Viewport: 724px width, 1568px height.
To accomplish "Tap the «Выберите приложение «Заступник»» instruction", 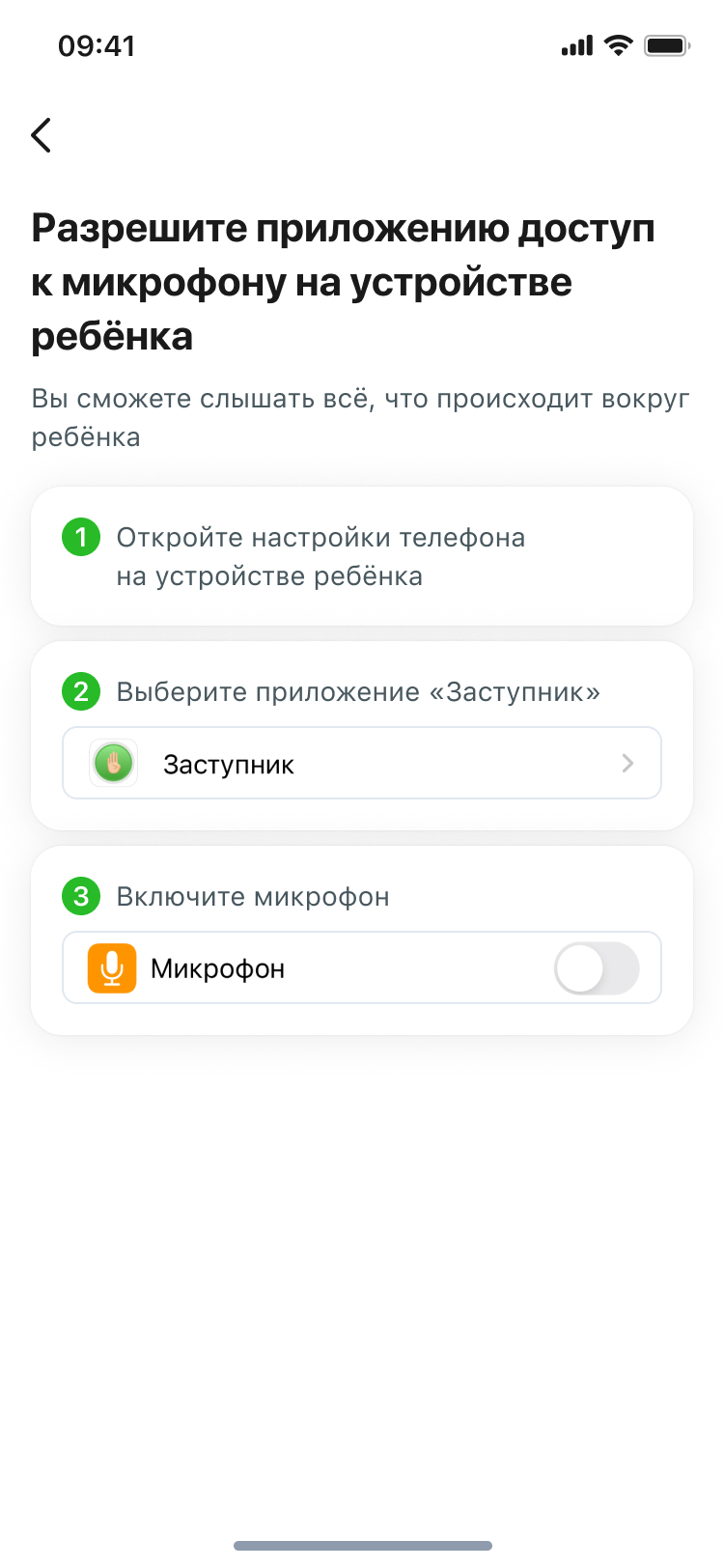I will [x=358, y=692].
